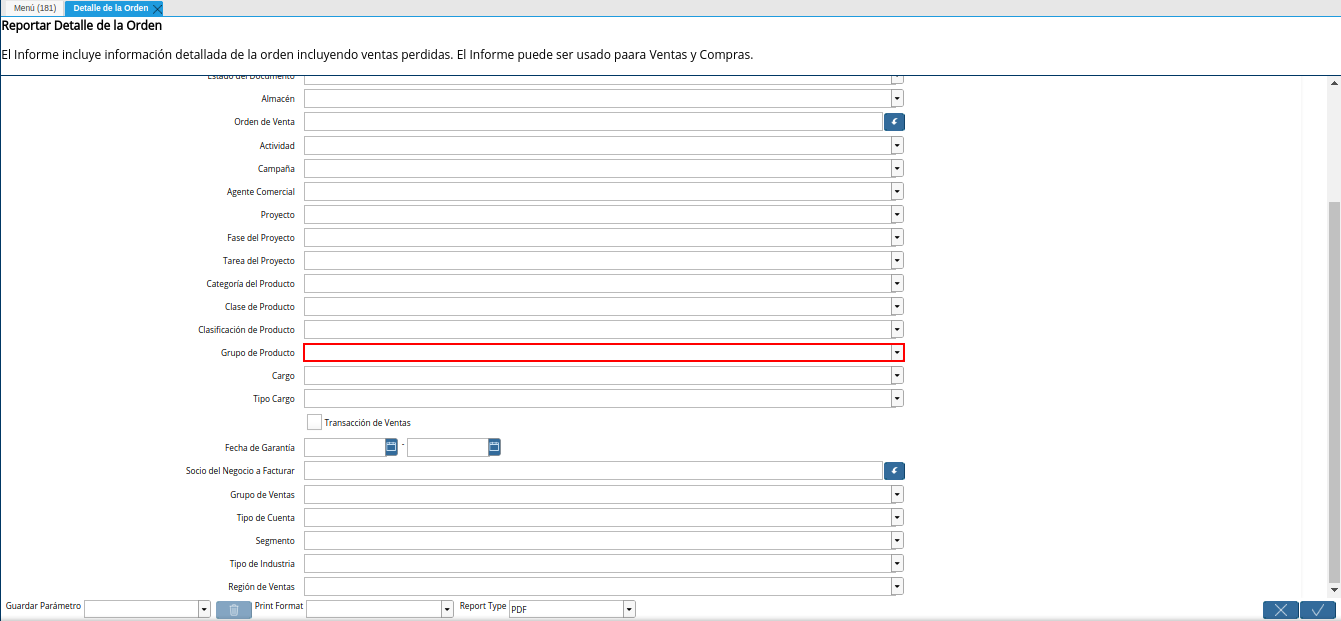Open the Fecha de Garantía end calendar
The image size is (1341, 621).
(x=494, y=447)
